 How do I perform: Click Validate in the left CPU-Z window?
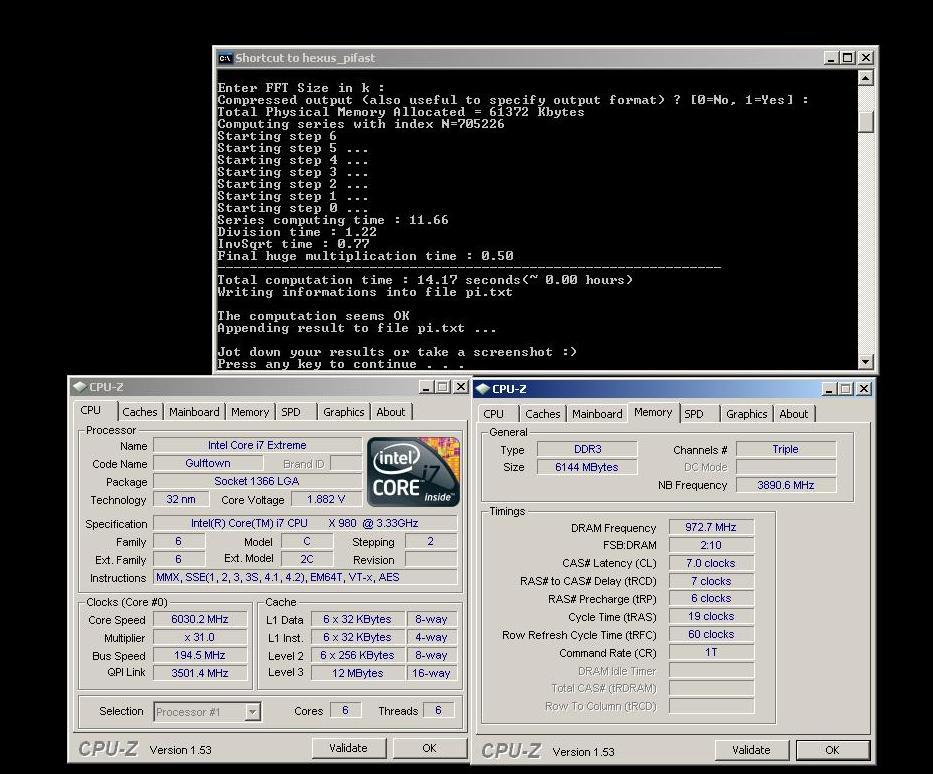tap(349, 748)
